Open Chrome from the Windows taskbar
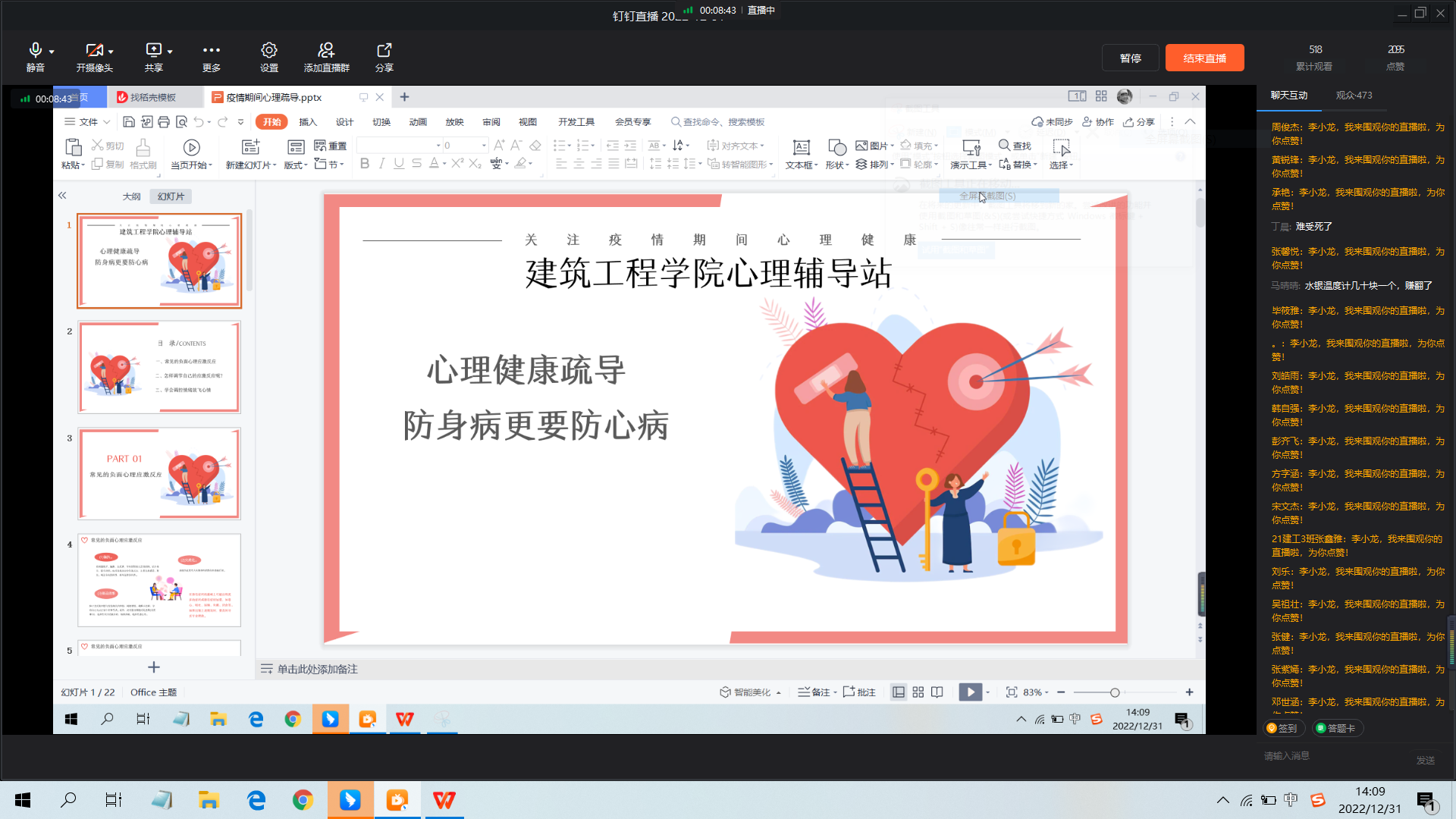 (303, 800)
